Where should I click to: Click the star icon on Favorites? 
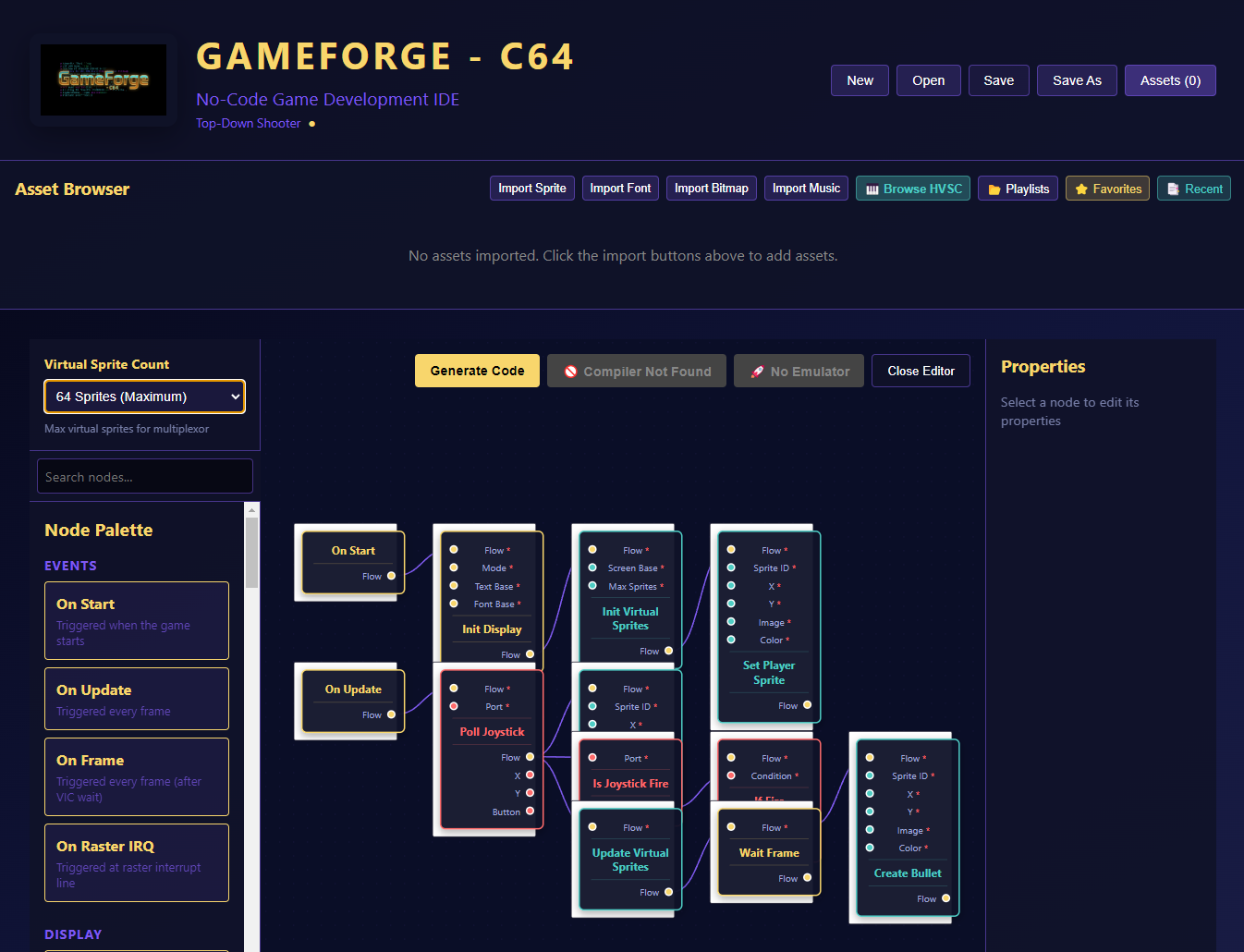tap(1081, 189)
